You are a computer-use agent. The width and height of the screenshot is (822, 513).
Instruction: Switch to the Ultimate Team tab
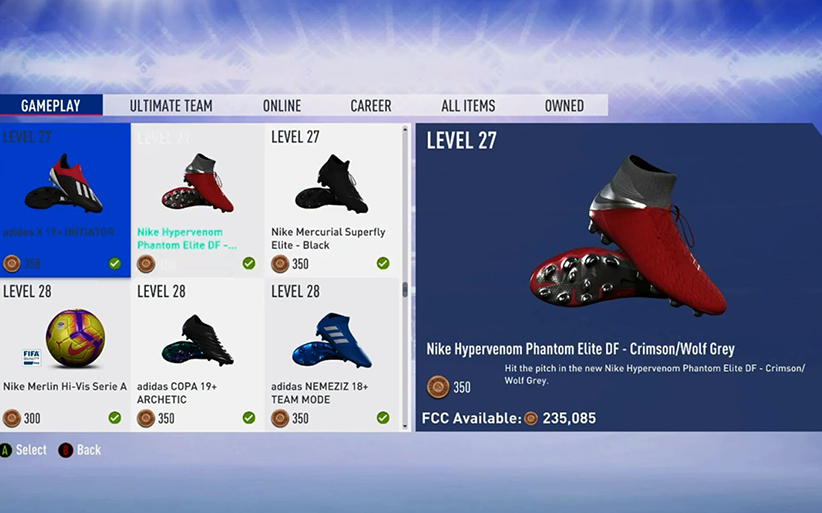pyautogui.click(x=171, y=106)
